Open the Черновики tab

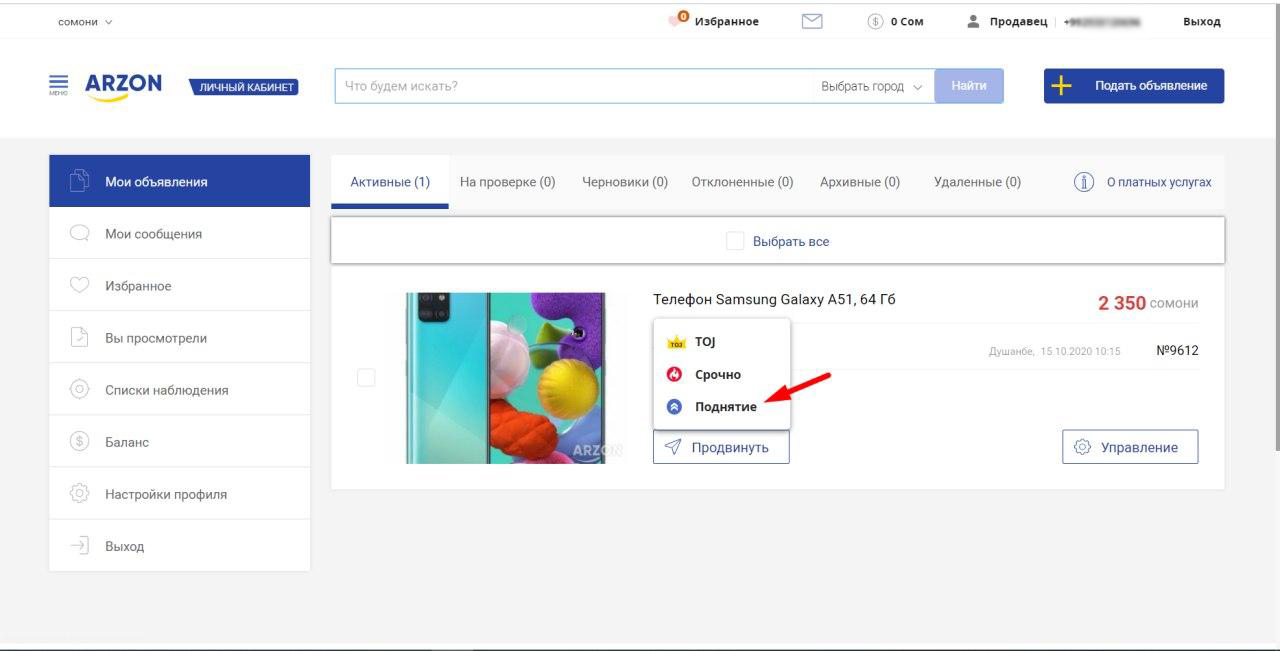[627, 181]
